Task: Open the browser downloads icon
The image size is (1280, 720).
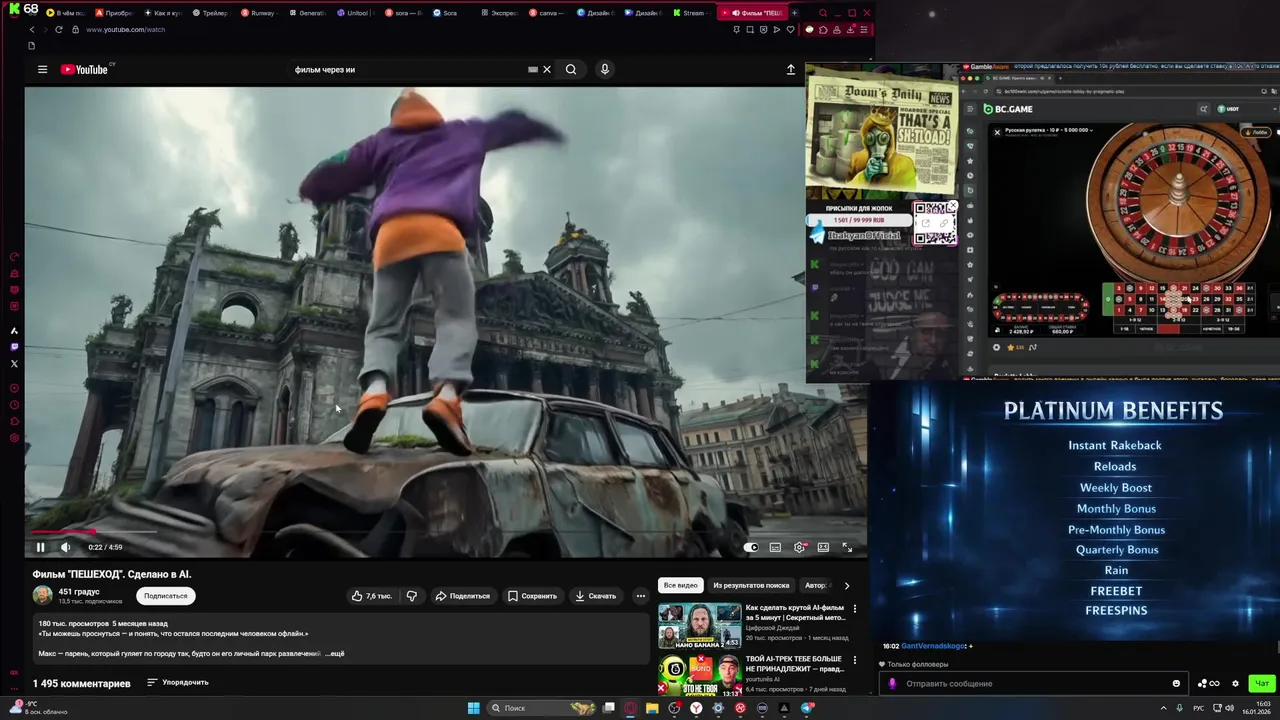Action: [851, 29]
